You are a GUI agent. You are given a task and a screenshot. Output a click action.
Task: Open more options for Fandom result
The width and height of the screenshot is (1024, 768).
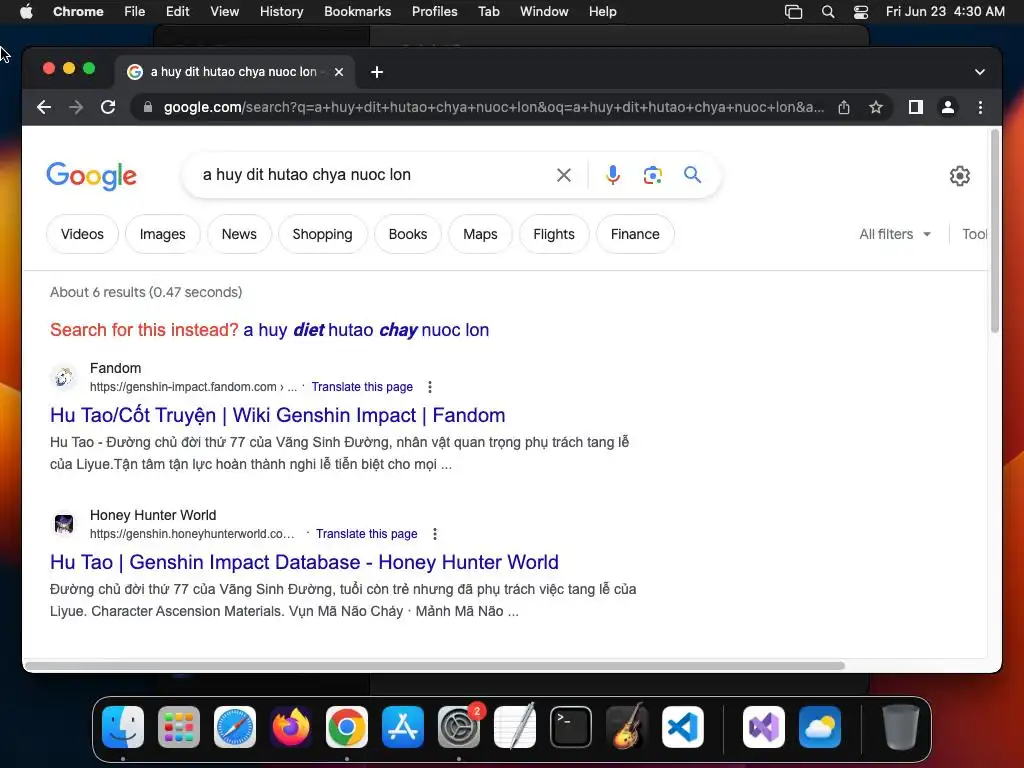point(430,387)
